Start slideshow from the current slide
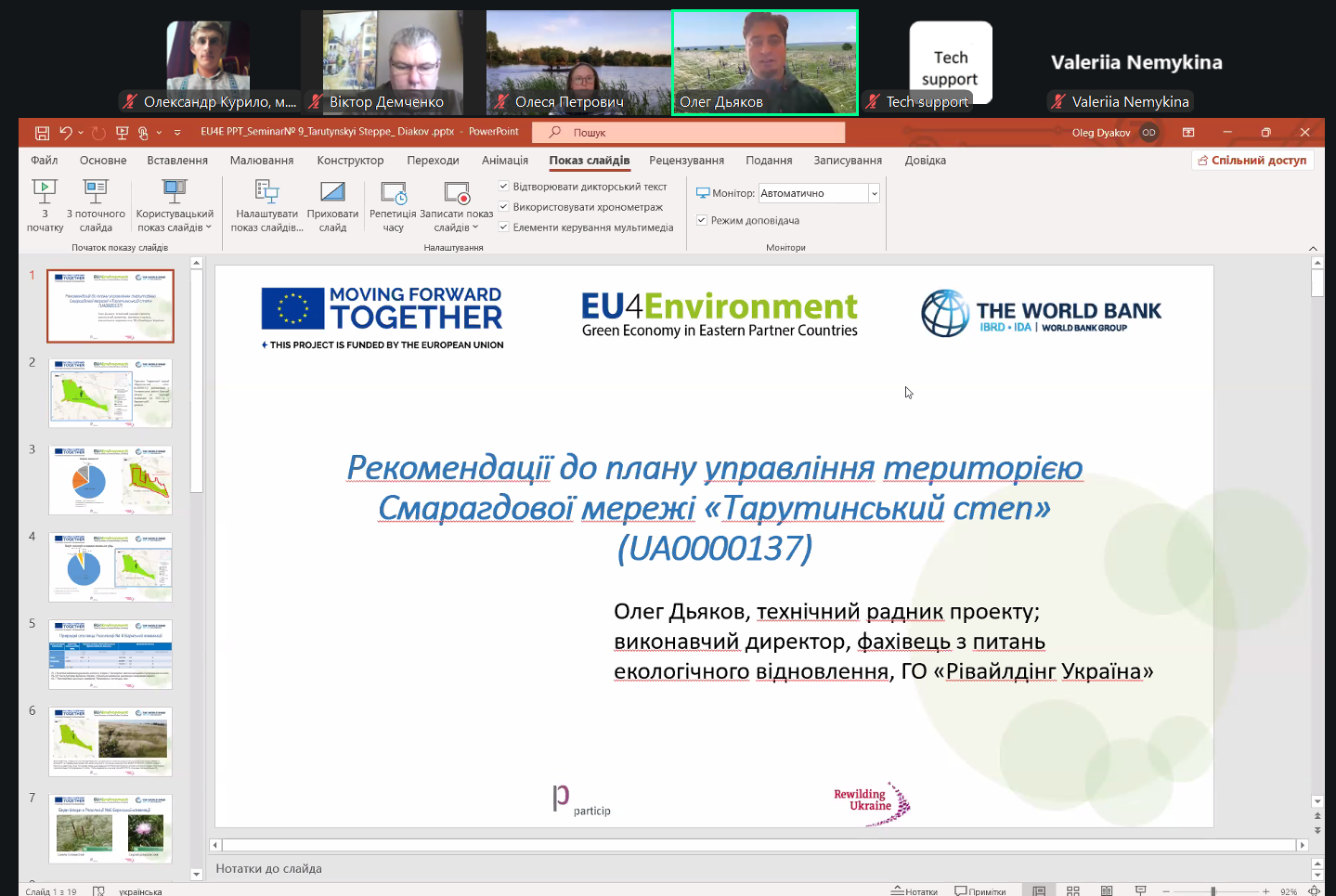 click(96, 204)
